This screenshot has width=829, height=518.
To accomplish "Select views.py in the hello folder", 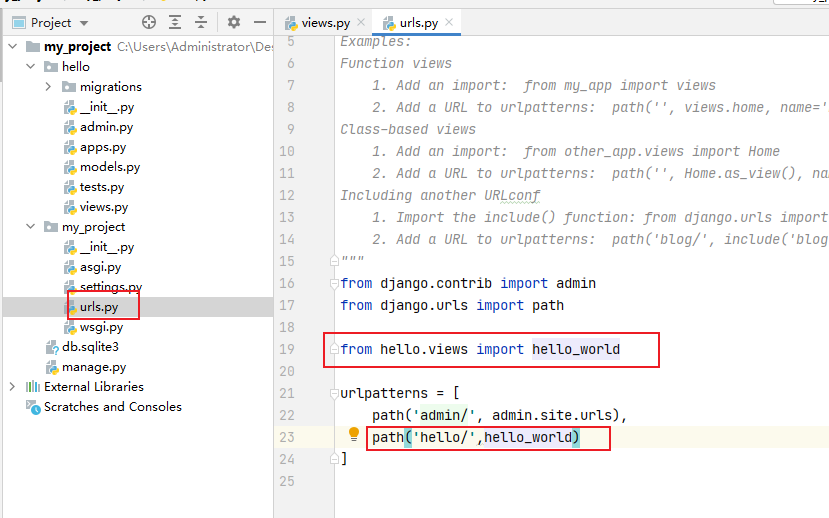I will [x=96, y=207].
